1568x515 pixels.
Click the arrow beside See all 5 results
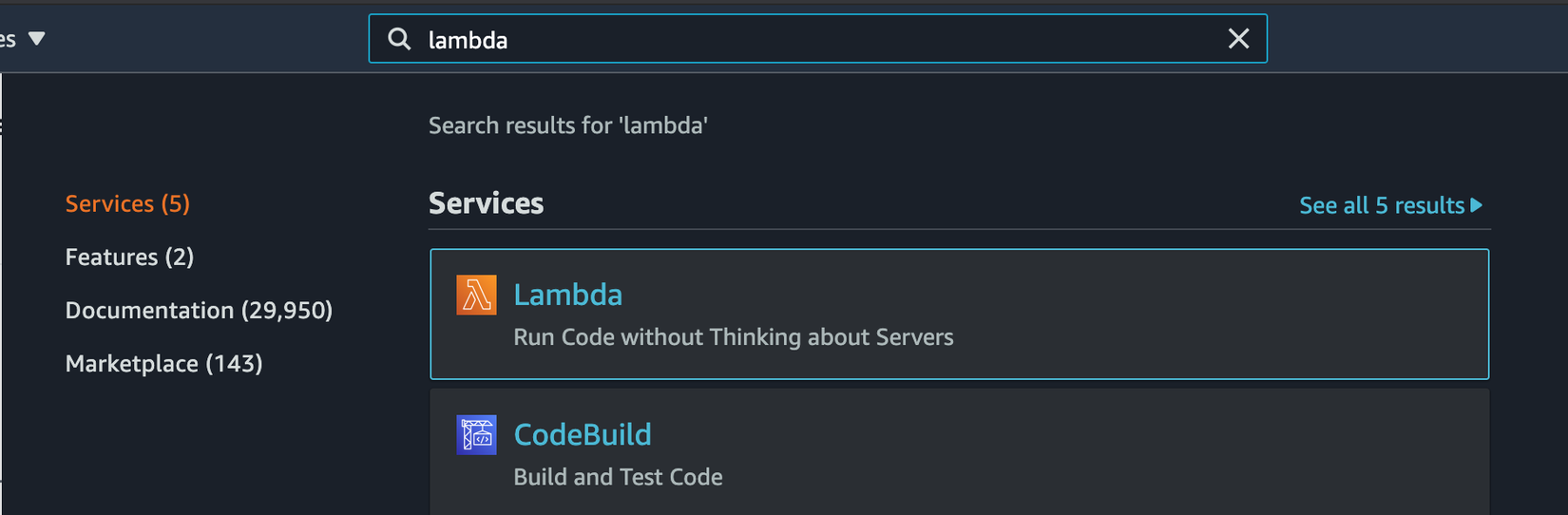(x=1477, y=205)
